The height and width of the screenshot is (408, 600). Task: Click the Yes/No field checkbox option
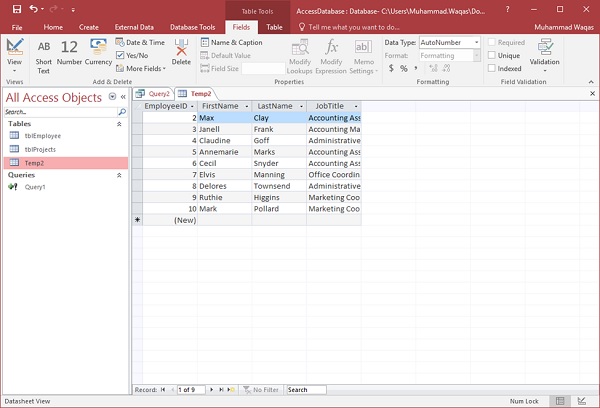121,56
